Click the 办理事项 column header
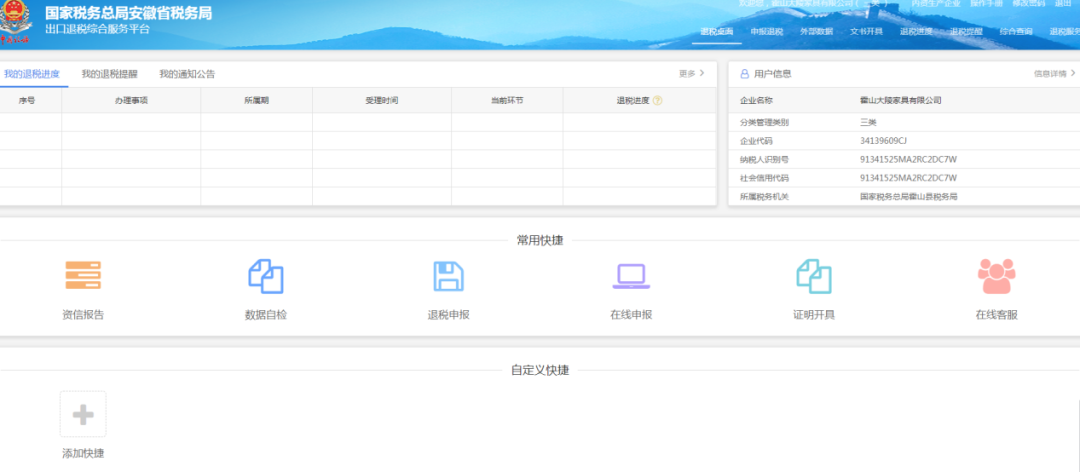The height and width of the screenshot is (472, 1080). [x=131, y=101]
